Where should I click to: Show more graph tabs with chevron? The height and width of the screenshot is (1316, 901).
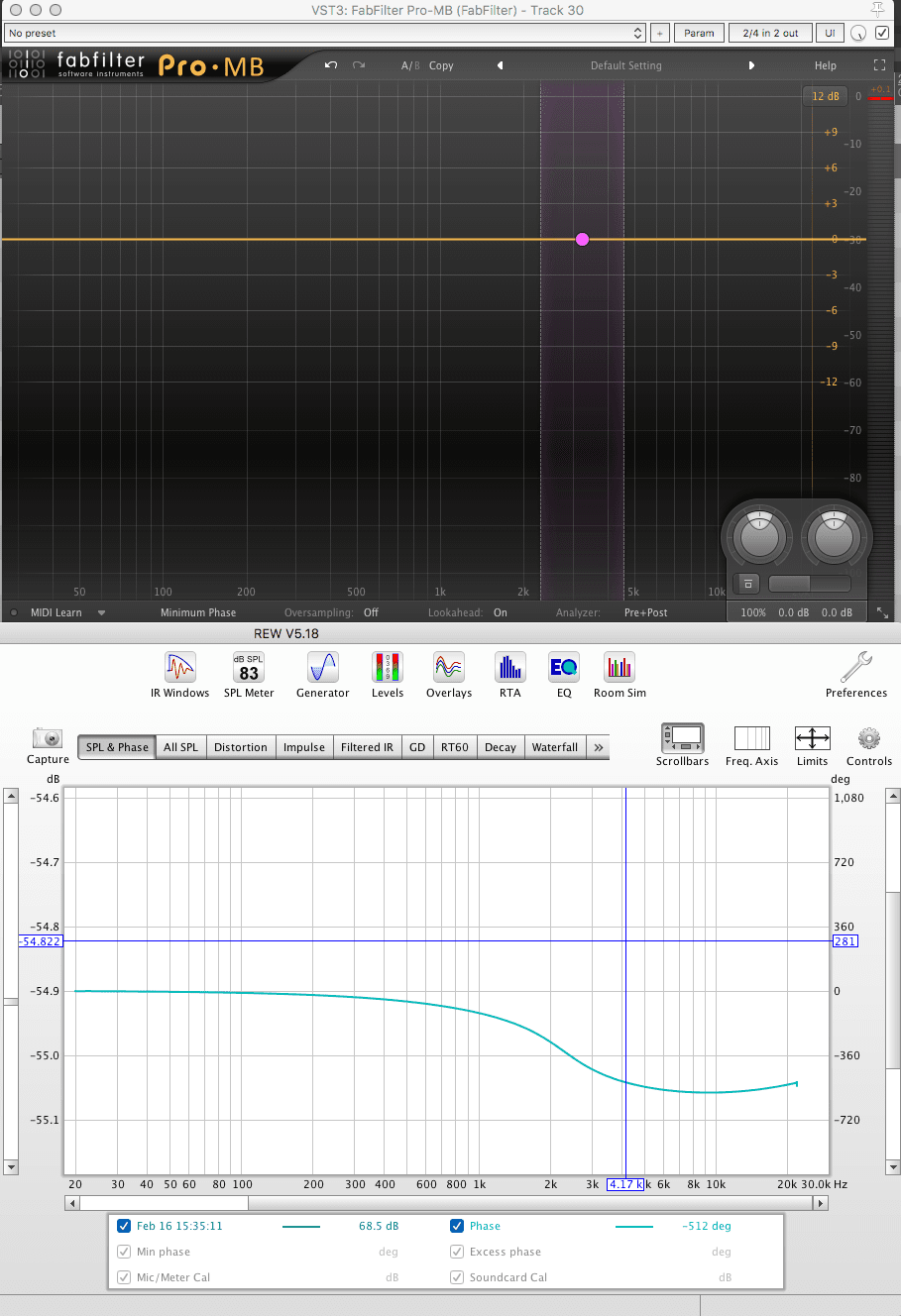coord(599,747)
